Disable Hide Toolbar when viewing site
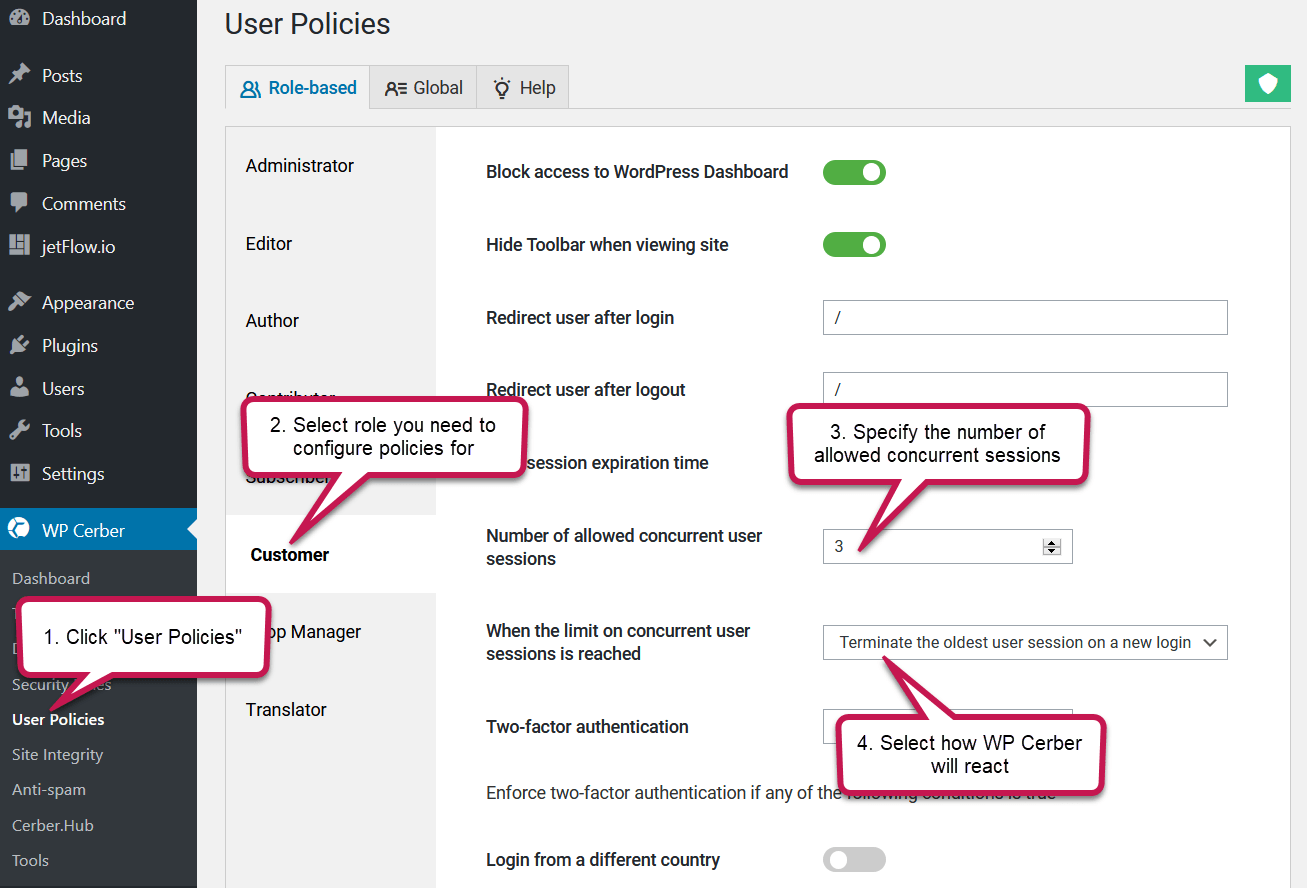 (854, 245)
